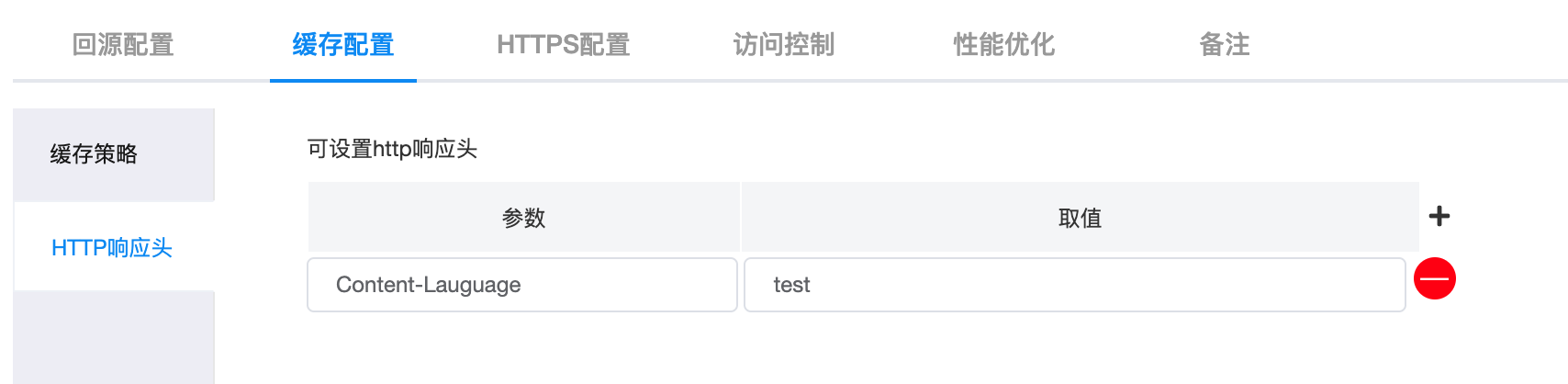The width and height of the screenshot is (1568, 384).
Task: Click the Content-Lauguage text inside the parameter box
Action: click(428, 285)
